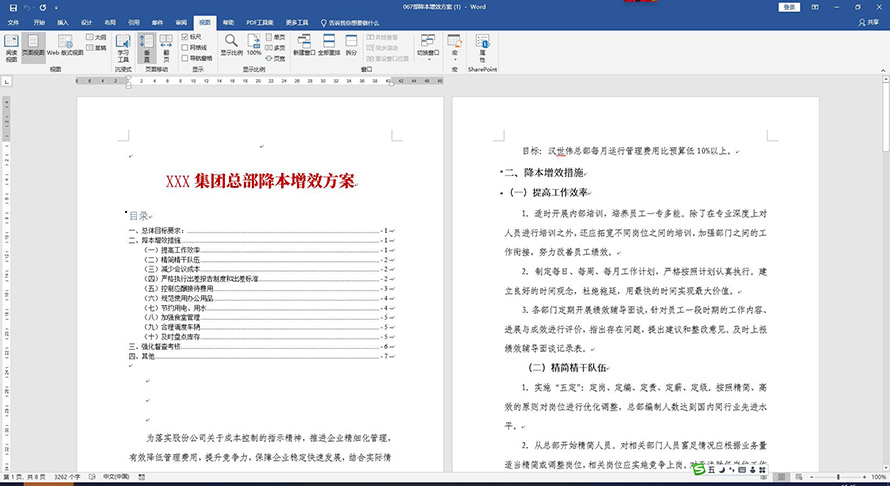The width and height of the screenshot is (890, 486).
Task: Click the Share button (共享)
Action: click(x=869, y=23)
